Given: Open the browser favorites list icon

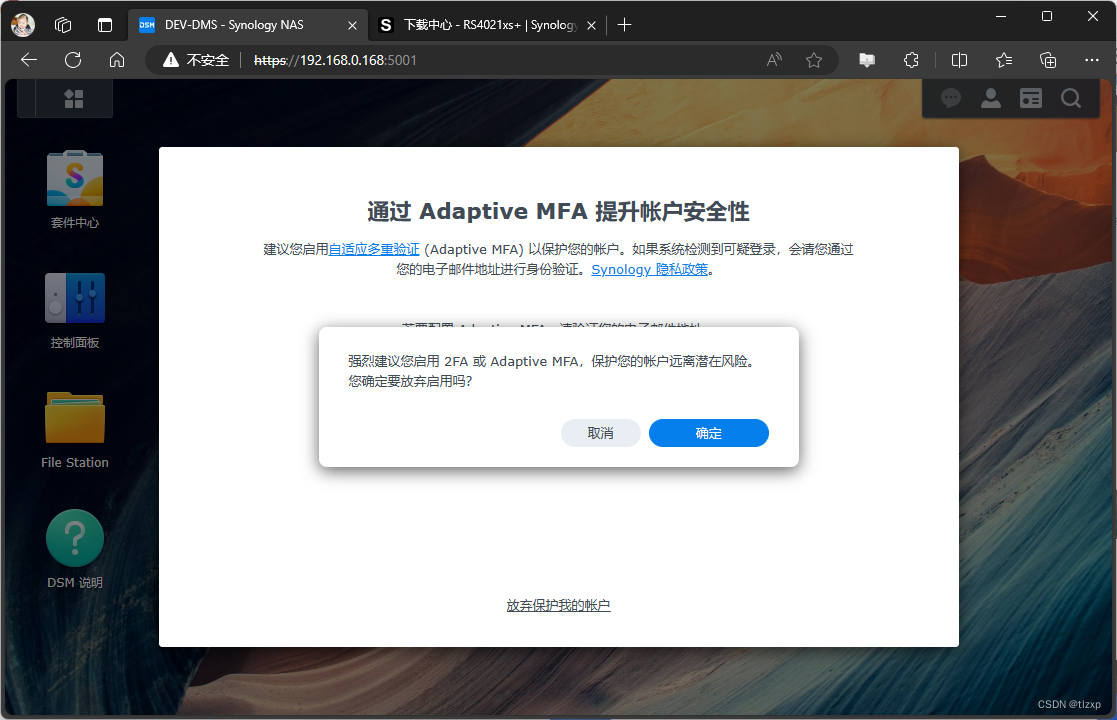Looking at the screenshot, I should [1004, 60].
